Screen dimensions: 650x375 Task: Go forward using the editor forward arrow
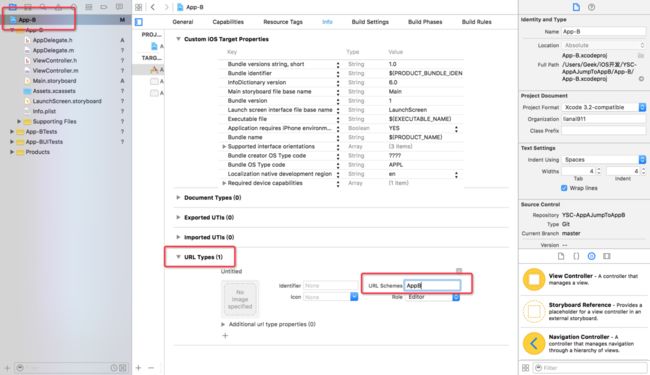tap(166, 7)
